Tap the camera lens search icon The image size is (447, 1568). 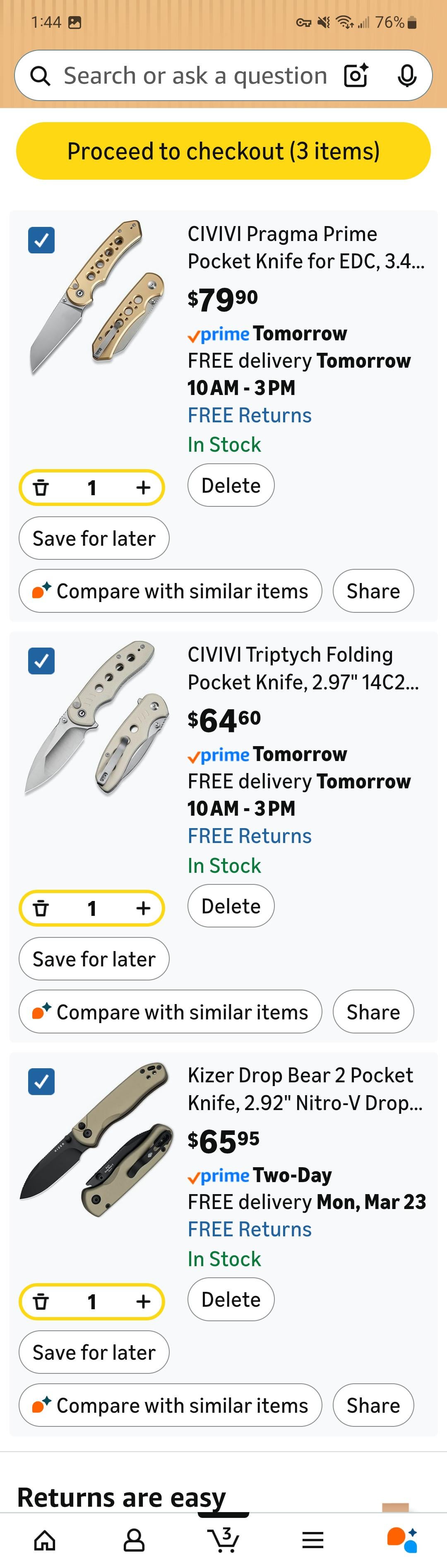click(356, 75)
